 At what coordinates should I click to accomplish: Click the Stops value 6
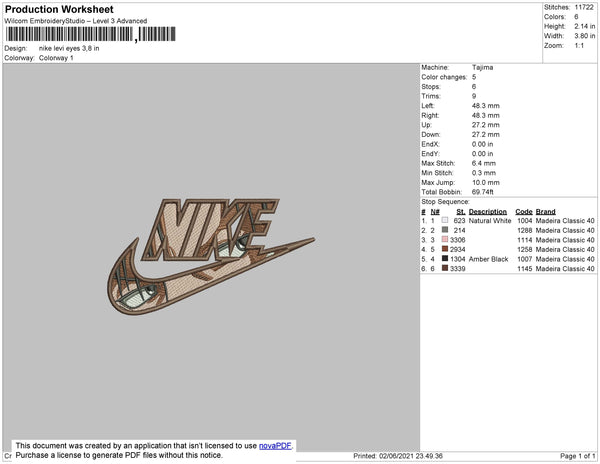[x=474, y=86]
